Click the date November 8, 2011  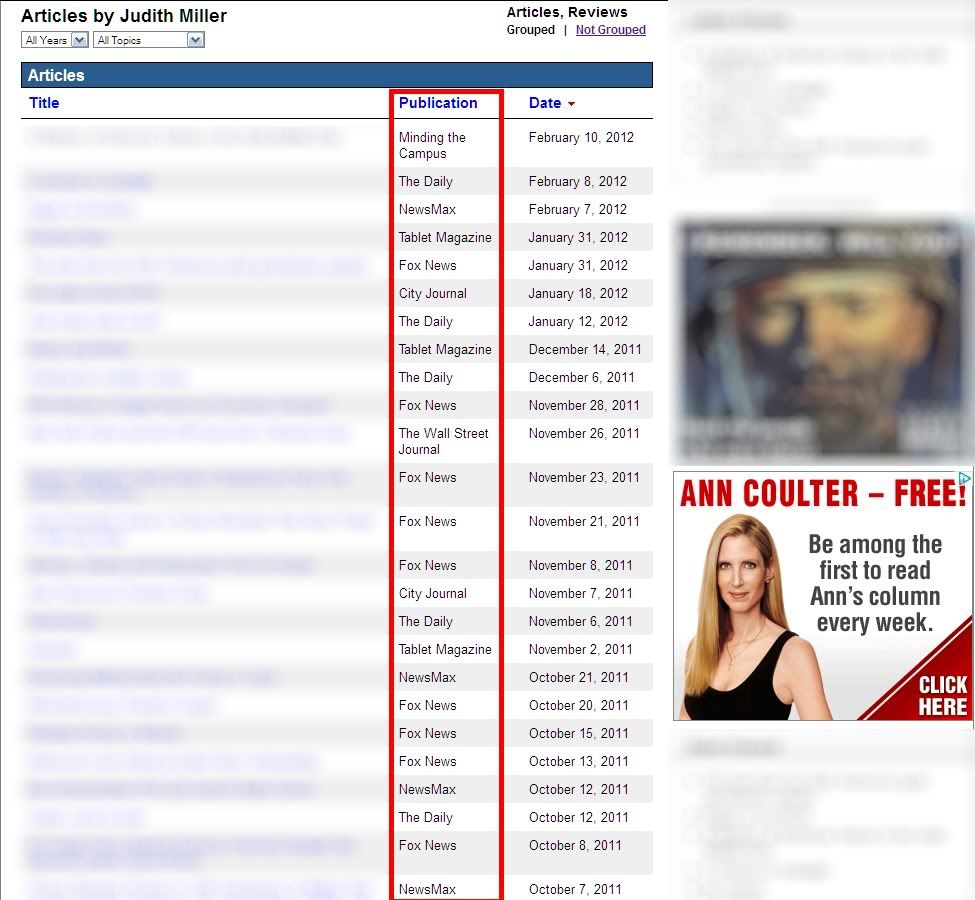click(581, 566)
